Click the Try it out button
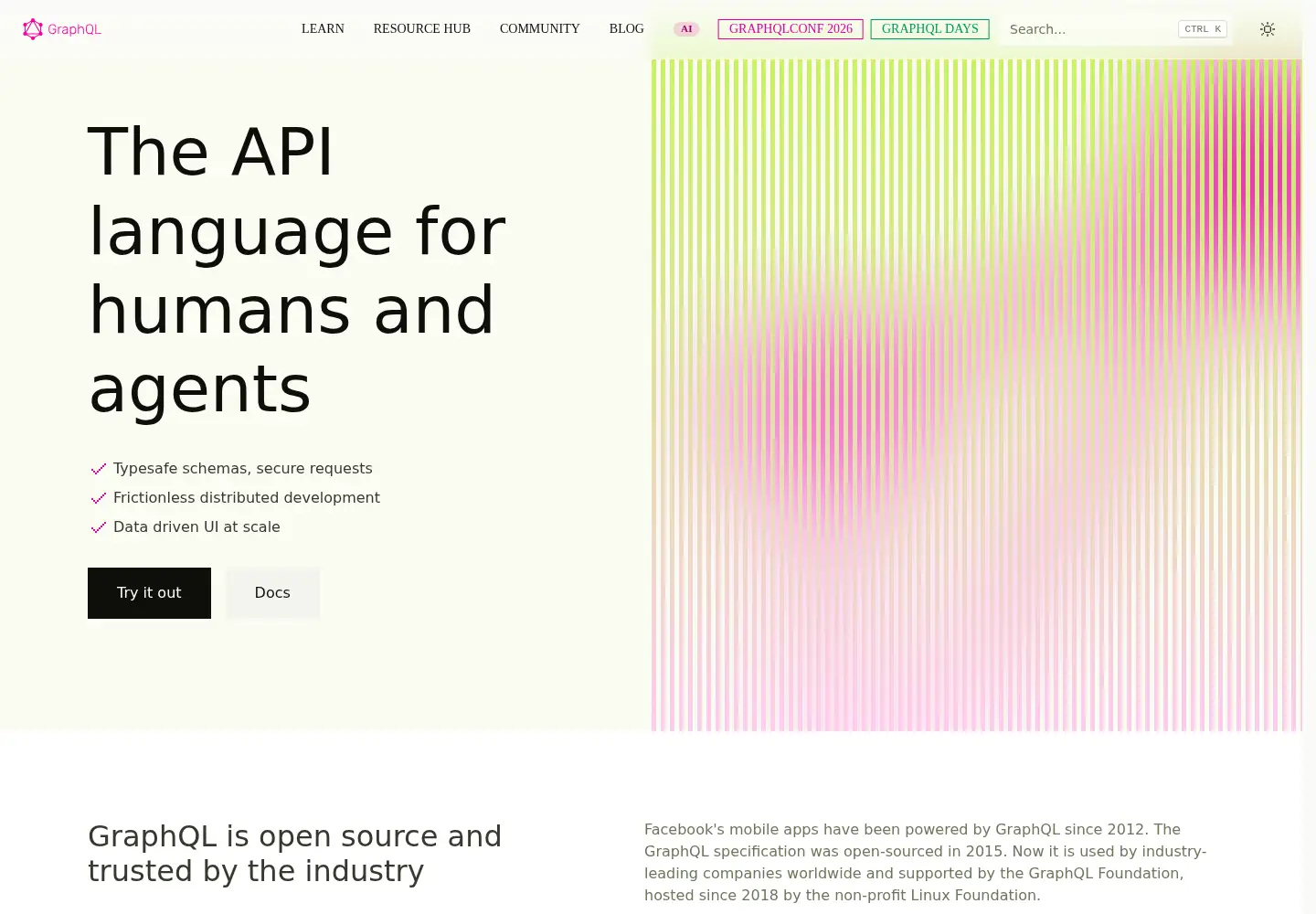Image resolution: width=1316 pixels, height=914 pixels. tap(149, 593)
